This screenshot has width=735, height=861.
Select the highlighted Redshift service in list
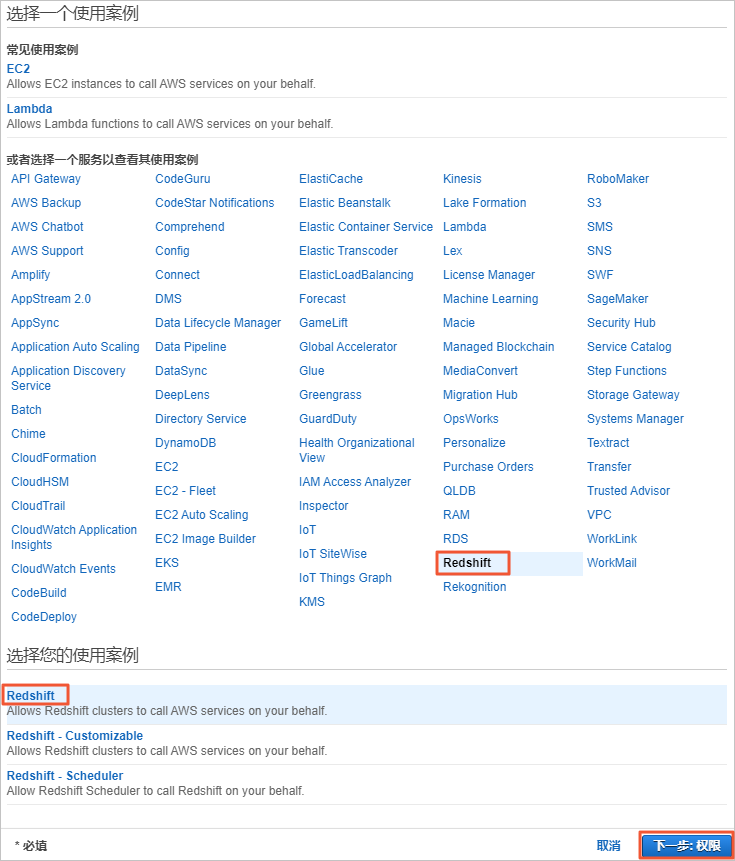coord(467,563)
